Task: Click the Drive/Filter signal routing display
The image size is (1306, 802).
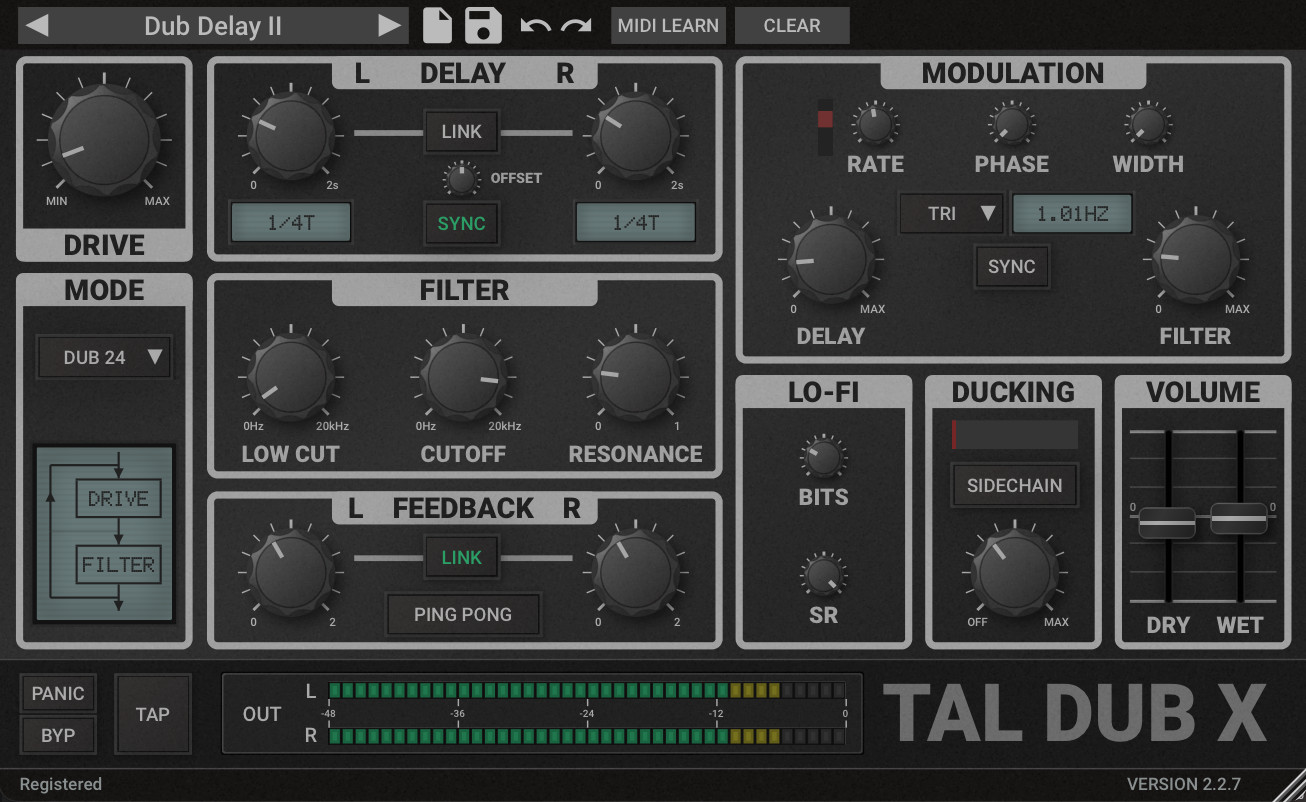Action: point(105,534)
